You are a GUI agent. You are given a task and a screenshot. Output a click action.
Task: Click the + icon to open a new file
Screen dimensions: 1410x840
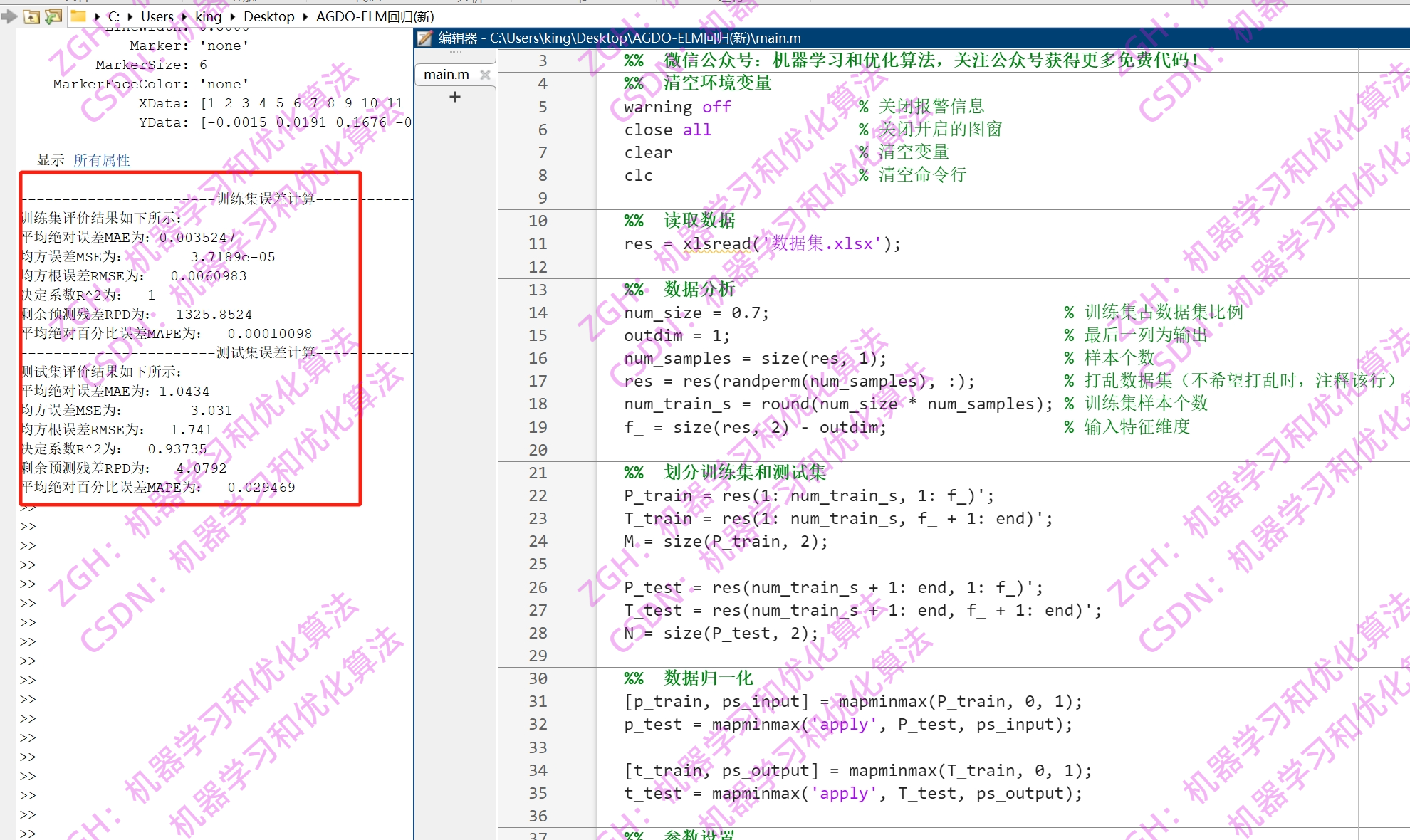coord(454,97)
